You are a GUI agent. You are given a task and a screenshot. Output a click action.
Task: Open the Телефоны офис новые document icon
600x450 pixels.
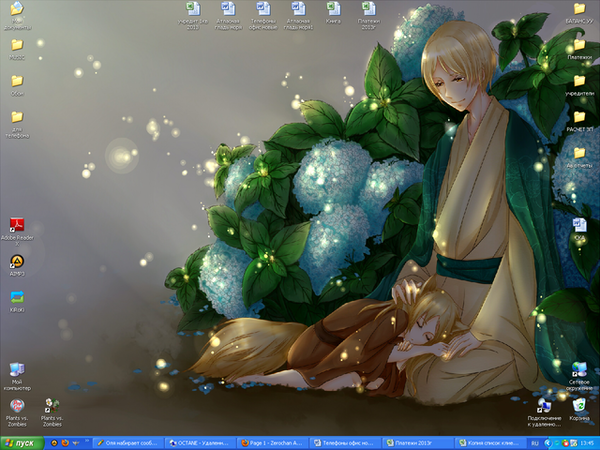[x=263, y=10]
